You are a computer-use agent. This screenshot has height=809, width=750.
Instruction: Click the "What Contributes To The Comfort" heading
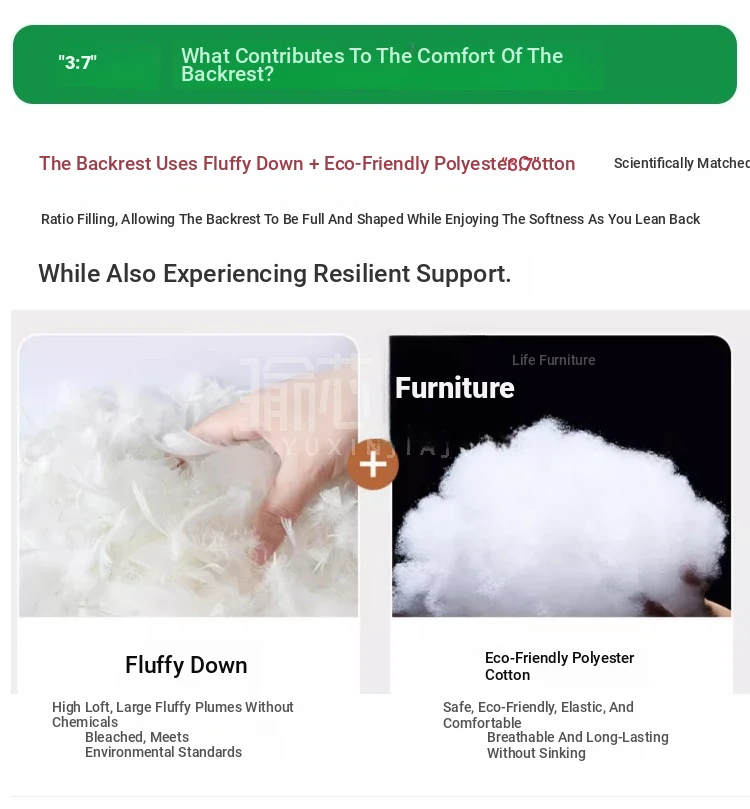[372, 64]
